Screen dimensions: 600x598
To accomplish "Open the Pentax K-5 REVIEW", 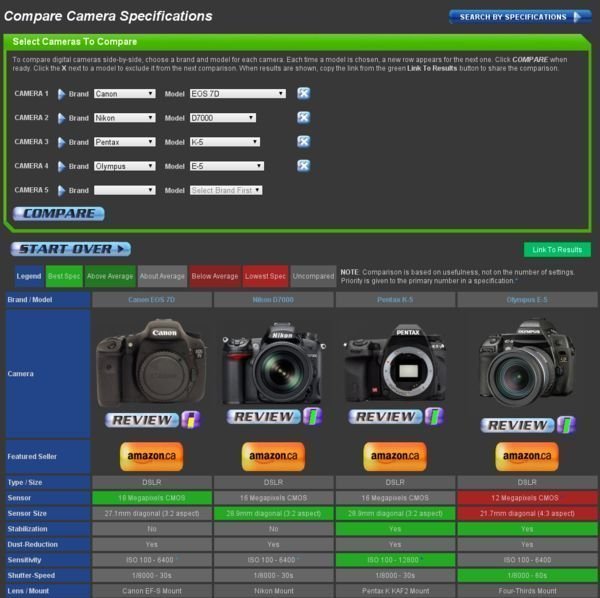I will tap(385, 416).
